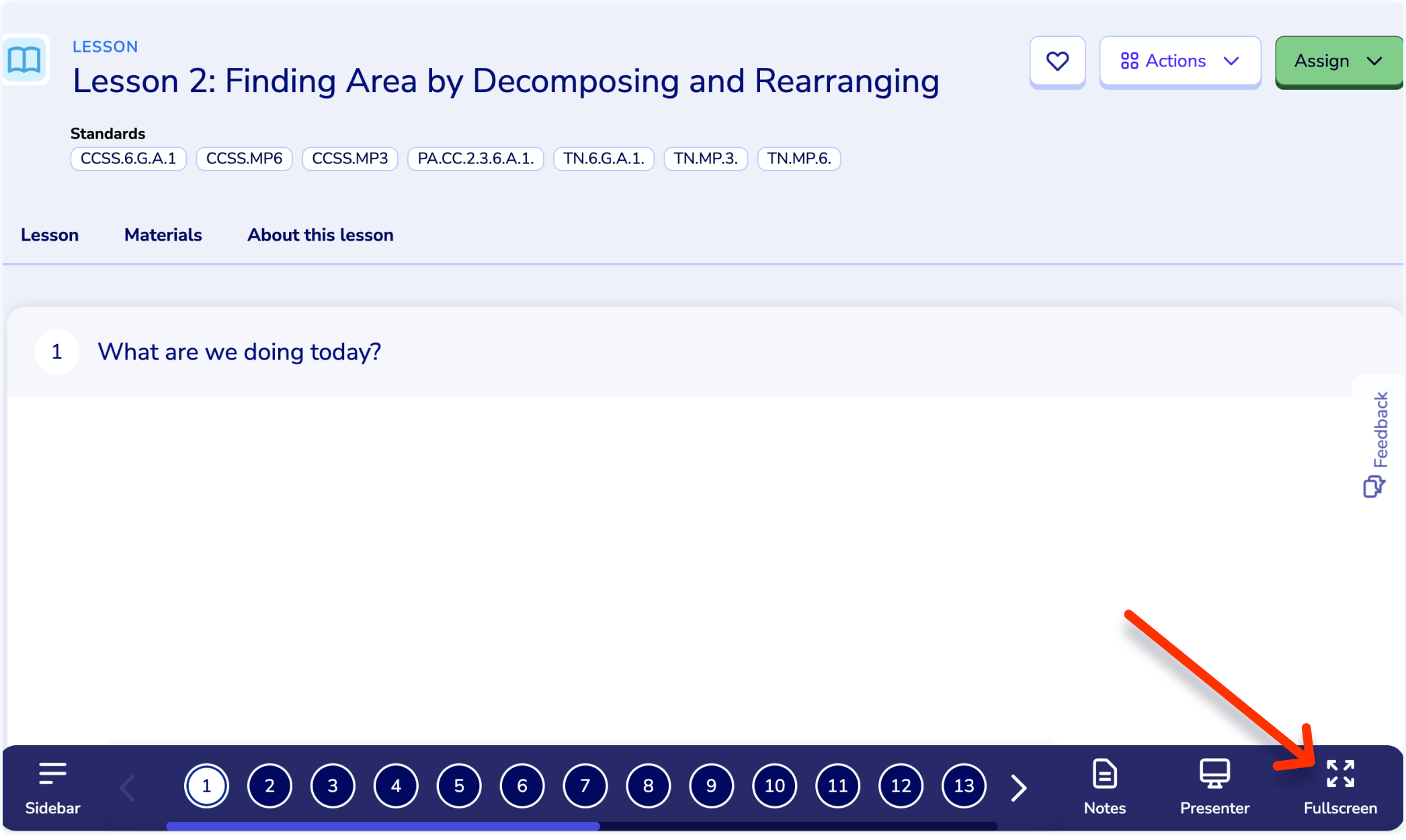Jump to slide 7
Screen dimensions: 1406x840
[585, 786]
